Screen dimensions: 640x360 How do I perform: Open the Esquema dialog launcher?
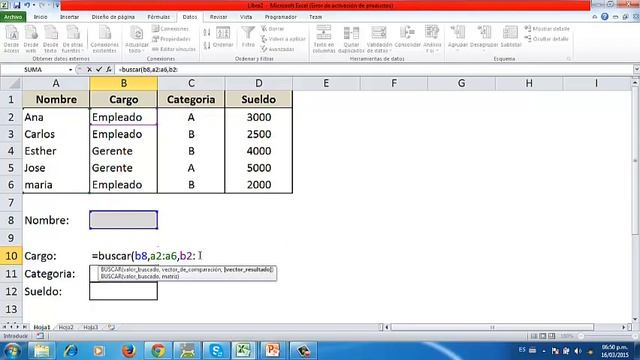(x=569, y=59)
